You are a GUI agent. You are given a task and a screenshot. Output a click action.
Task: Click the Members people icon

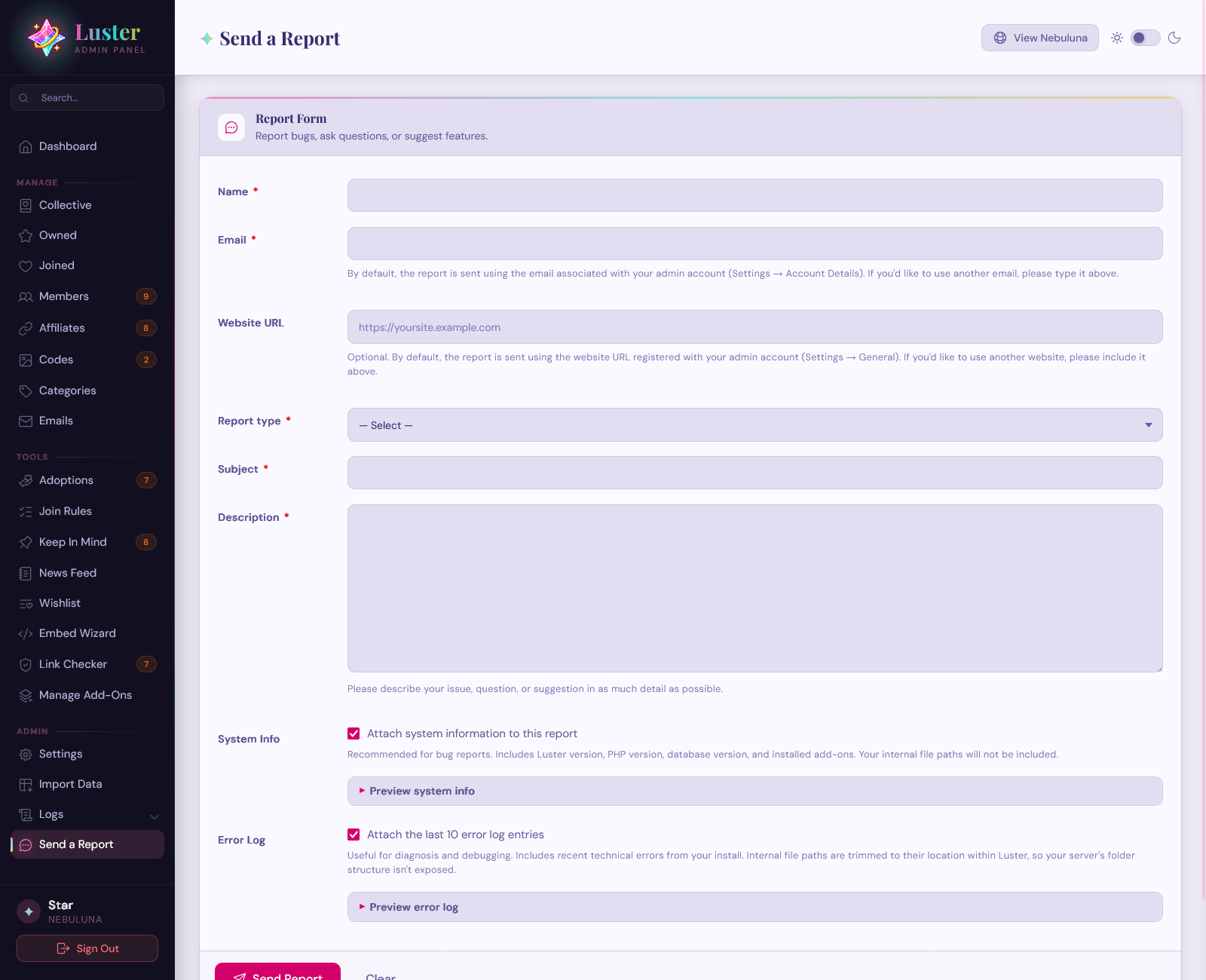click(x=26, y=297)
